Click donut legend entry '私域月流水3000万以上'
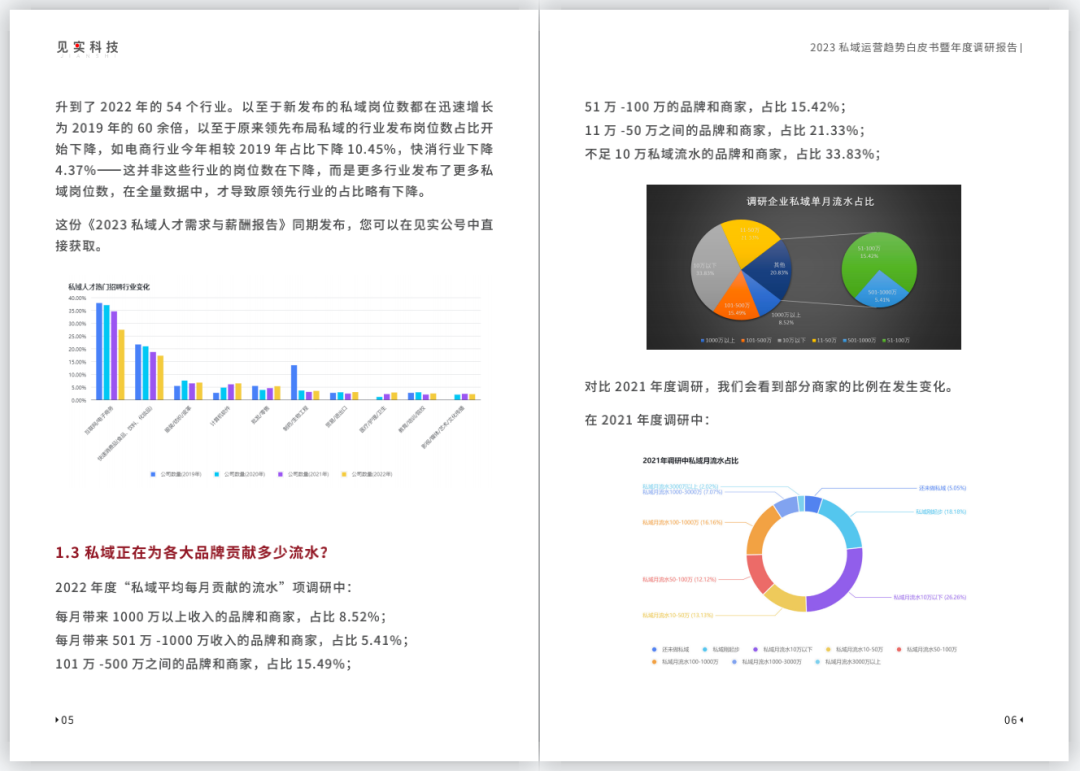The width and height of the screenshot is (1080, 771). [848, 661]
